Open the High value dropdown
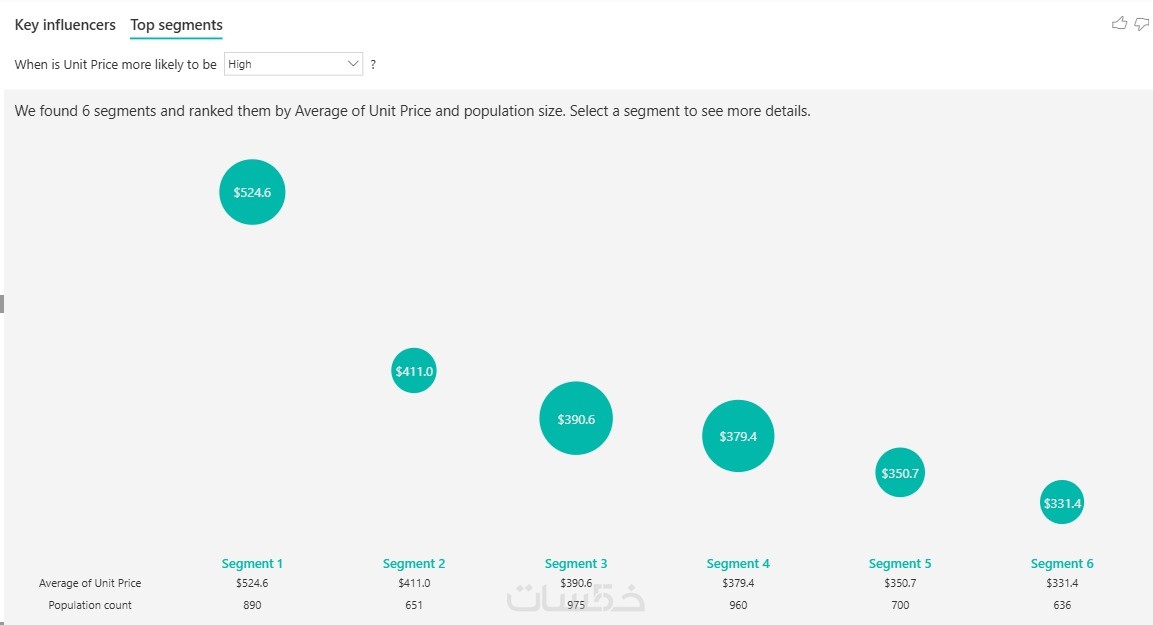Image resolution: width=1153 pixels, height=625 pixels. (x=286, y=64)
